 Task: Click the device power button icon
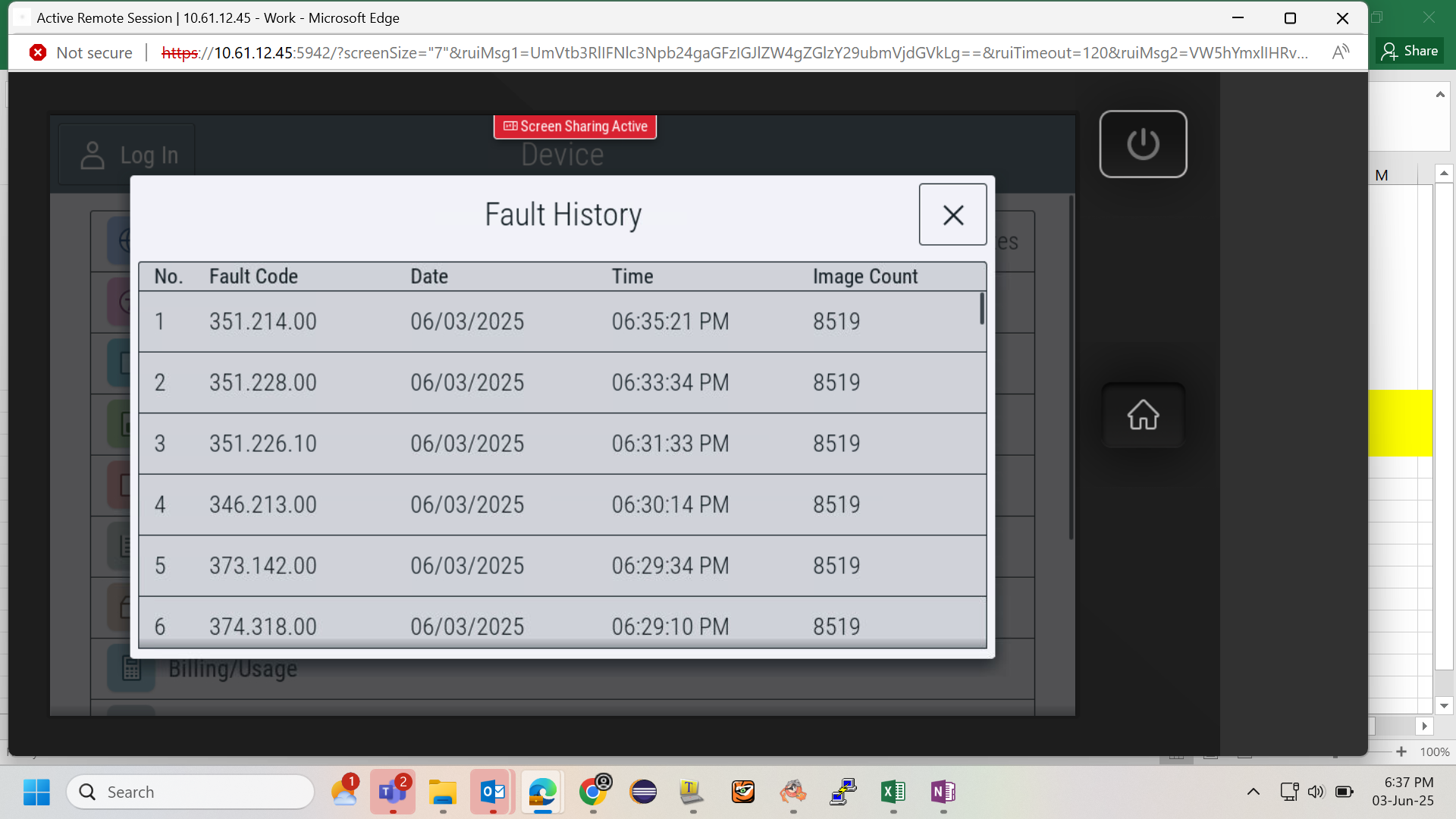click(1143, 144)
